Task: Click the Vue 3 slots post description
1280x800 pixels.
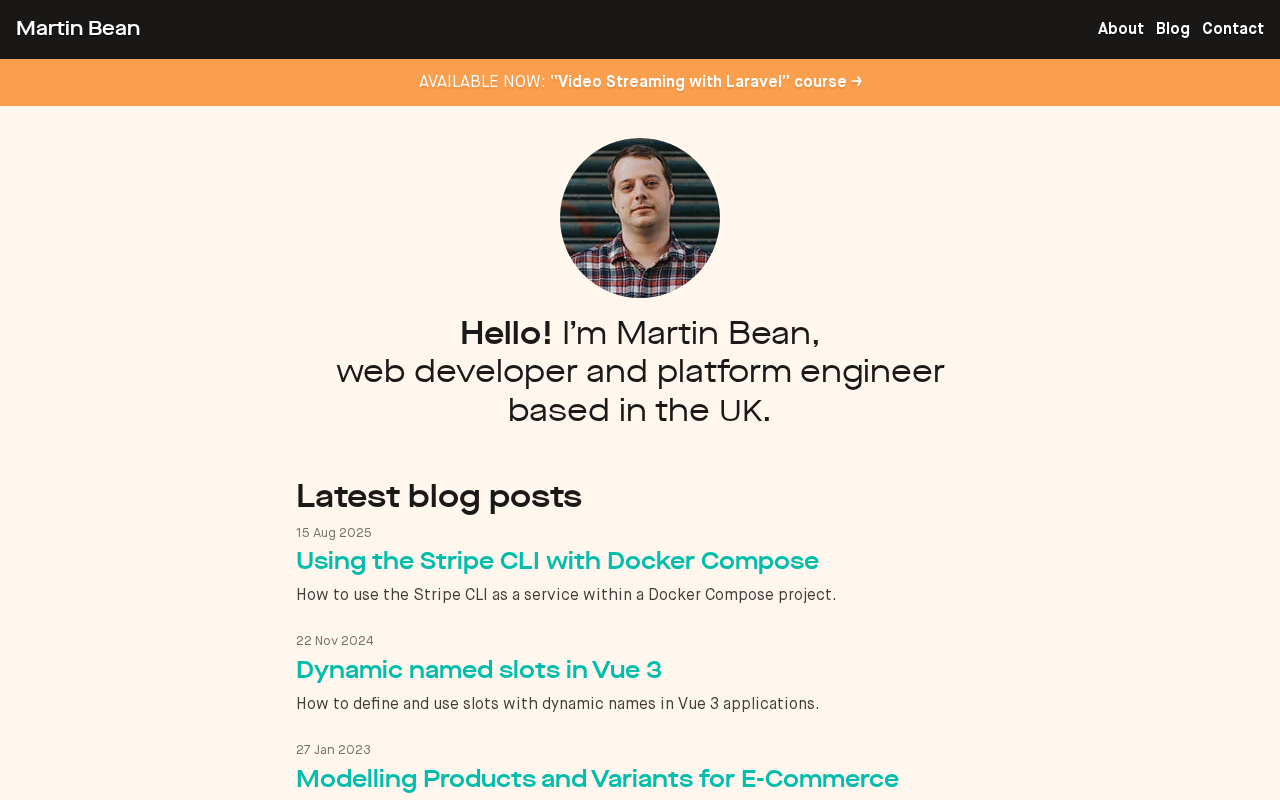Action: coord(557,704)
